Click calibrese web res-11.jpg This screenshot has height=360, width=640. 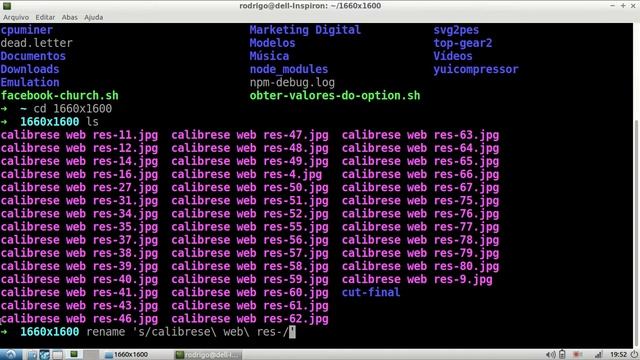(x=79, y=135)
